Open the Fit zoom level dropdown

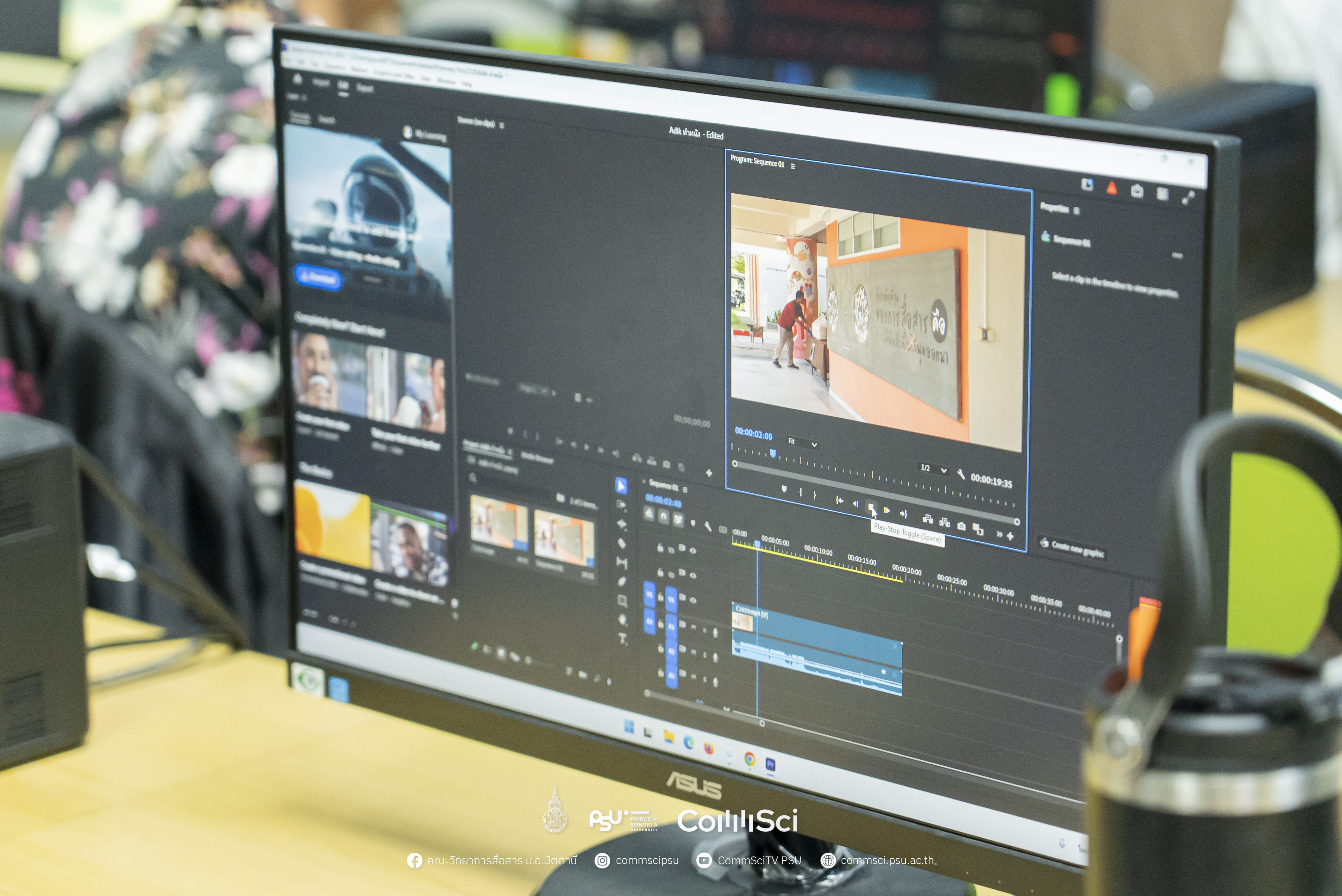(x=803, y=443)
